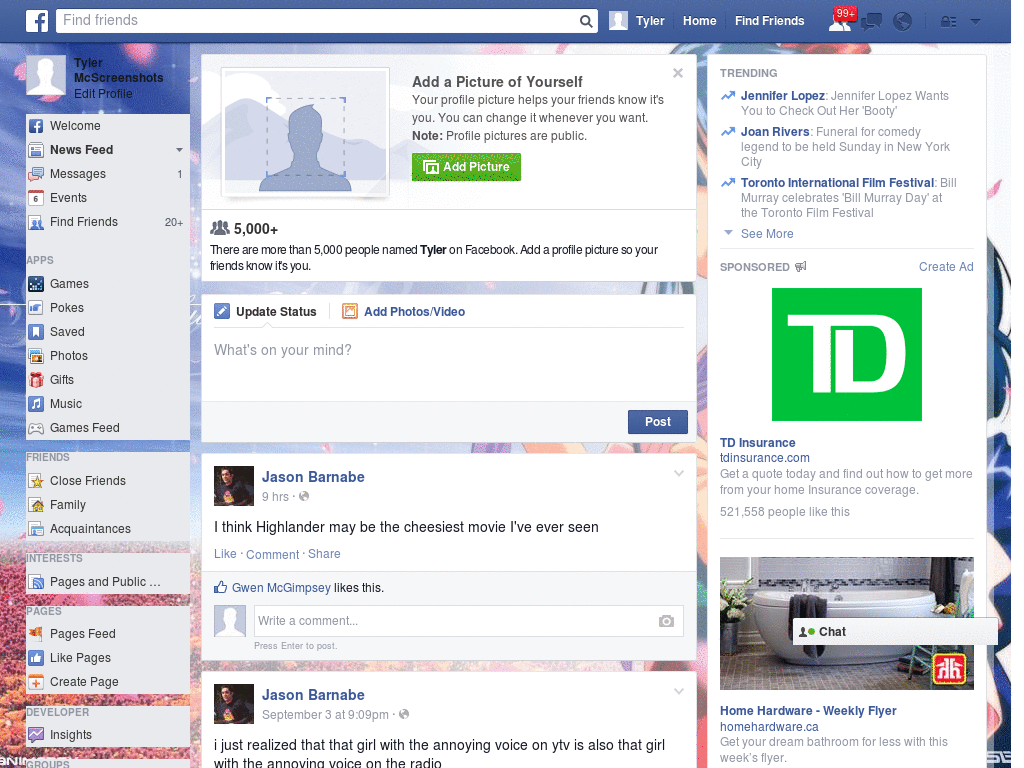
Task: Click the Create Page plus icon
Action: click(37, 682)
